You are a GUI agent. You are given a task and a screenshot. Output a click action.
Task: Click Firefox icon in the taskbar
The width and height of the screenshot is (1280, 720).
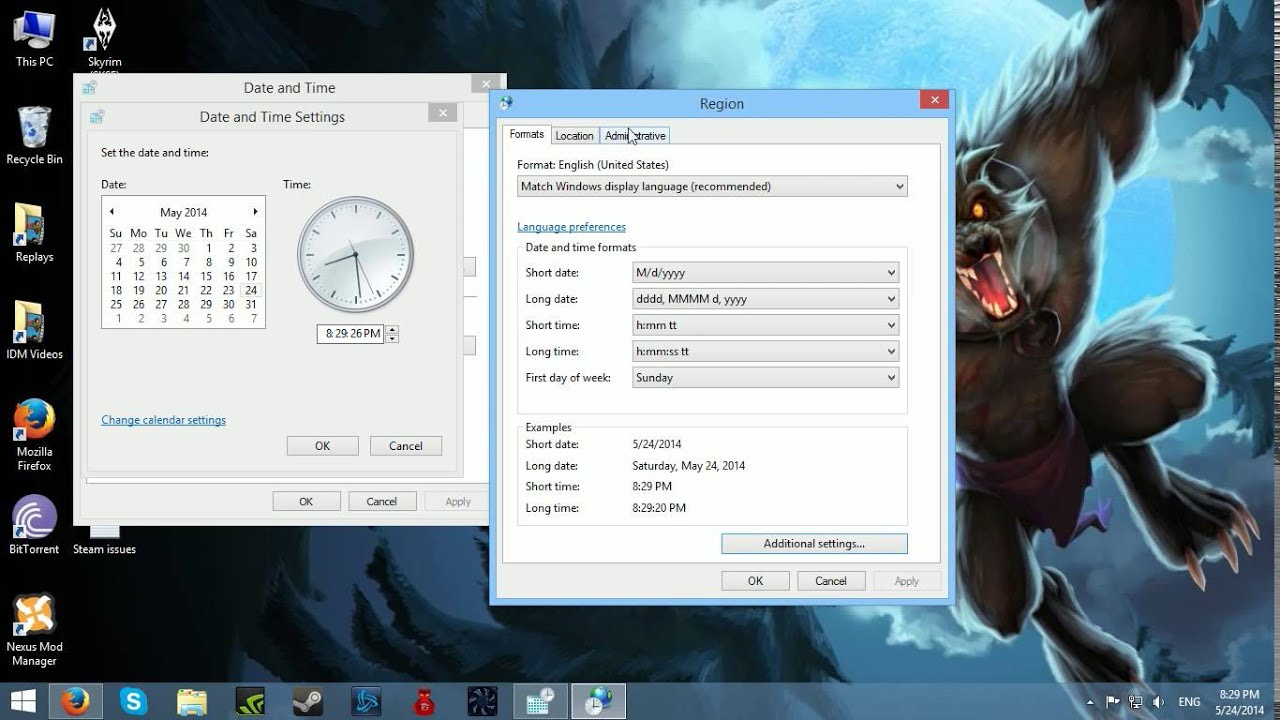click(x=74, y=702)
